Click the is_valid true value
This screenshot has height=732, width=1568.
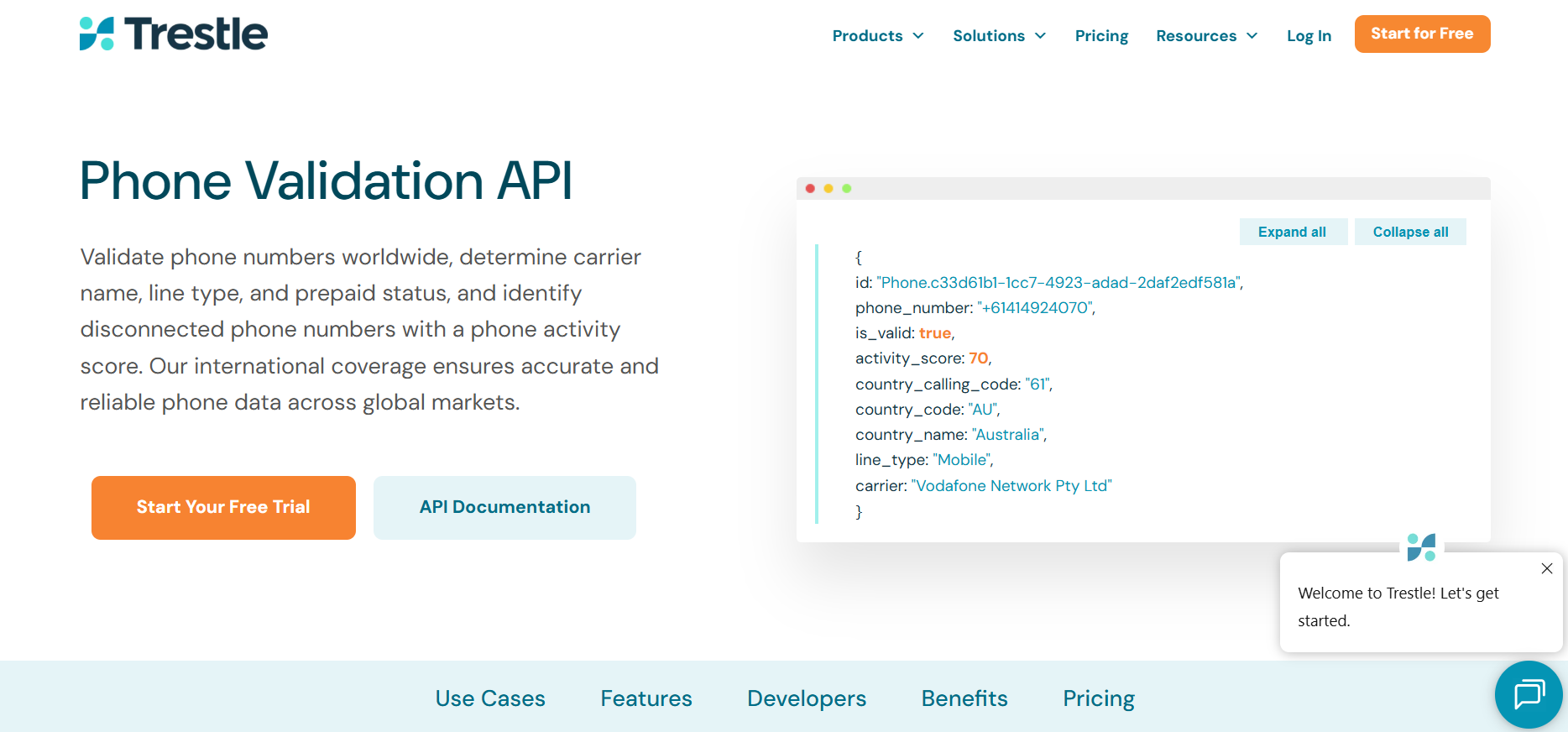pyautogui.click(x=935, y=333)
